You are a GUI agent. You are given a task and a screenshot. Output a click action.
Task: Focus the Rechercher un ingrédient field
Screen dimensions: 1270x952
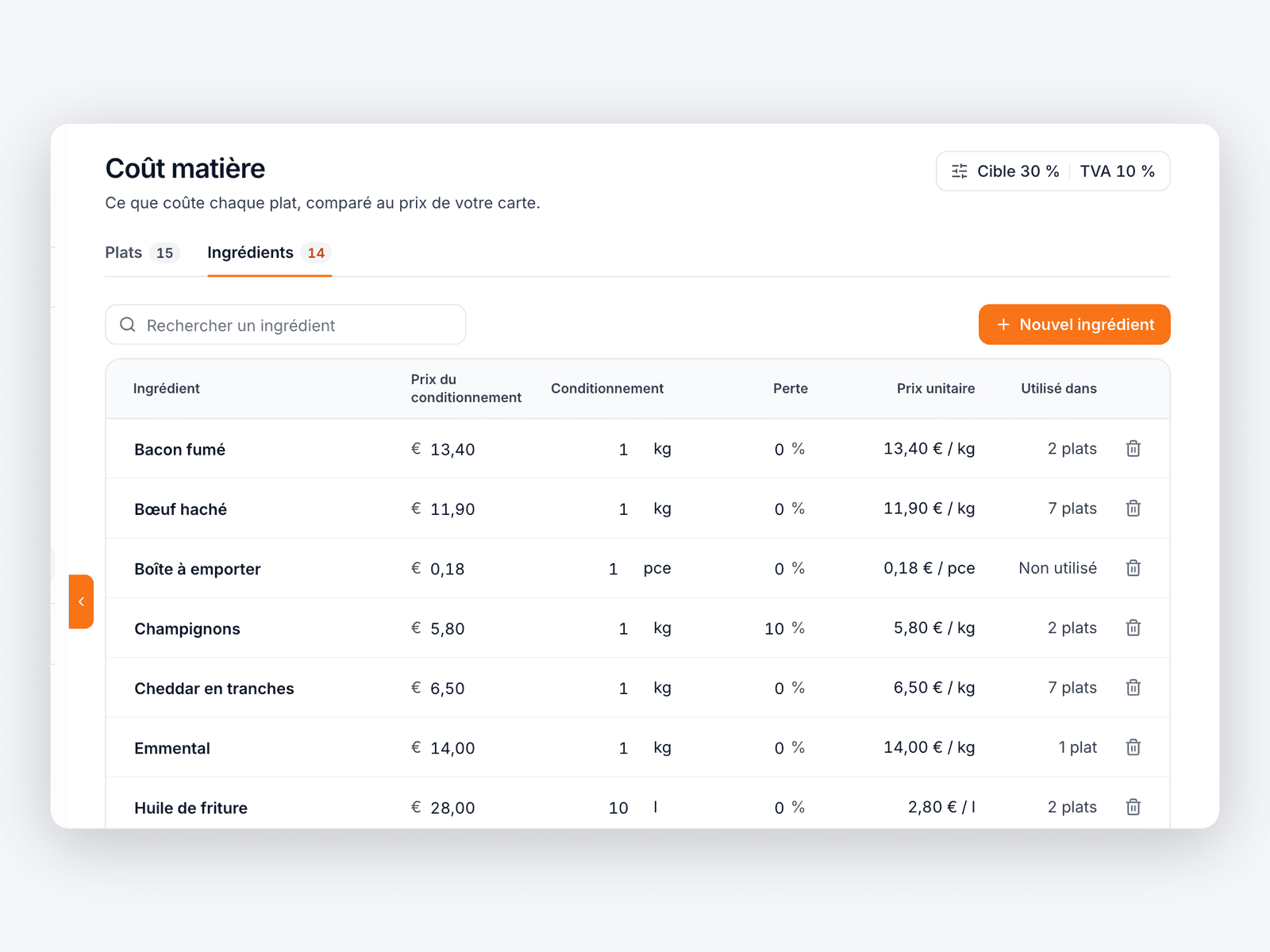coord(286,324)
